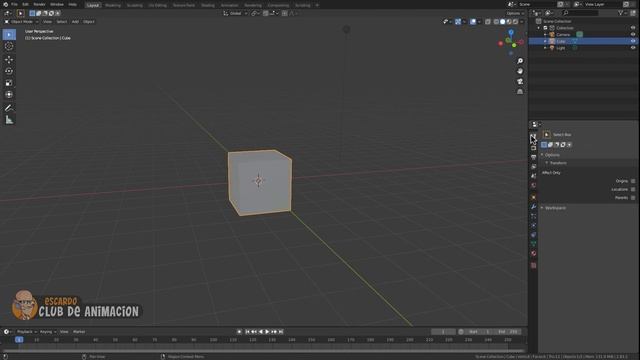Toggle visibility eye of Cube
Viewport: 640px width, 360px height.
[633, 41]
